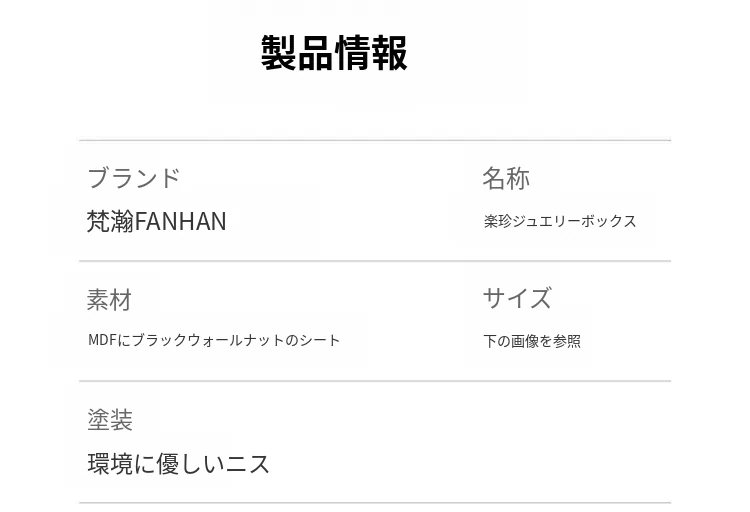Screen dimensions: 750x512
Task: Click the 製品情報 heading
Action: pos(334,53)
